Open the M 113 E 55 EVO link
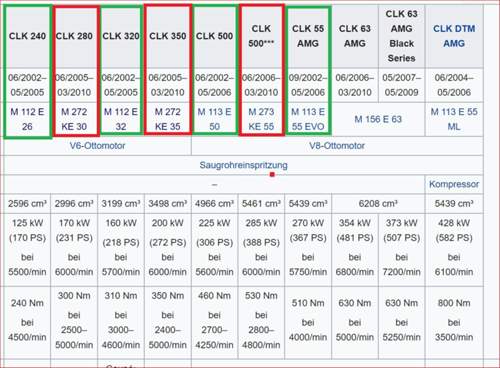This screenshot has width=500, height=368. [x=308, y=119]
